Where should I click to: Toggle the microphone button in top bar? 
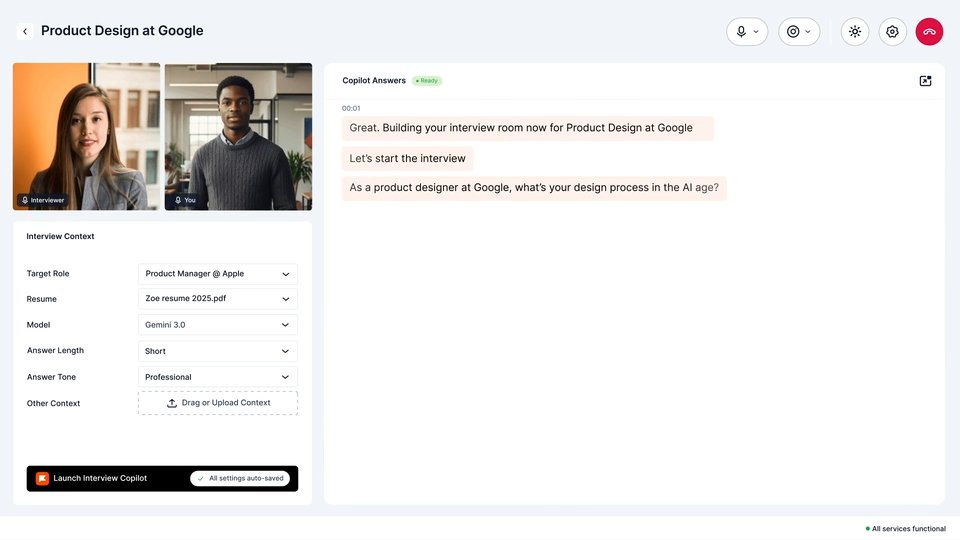coord(741,31)
